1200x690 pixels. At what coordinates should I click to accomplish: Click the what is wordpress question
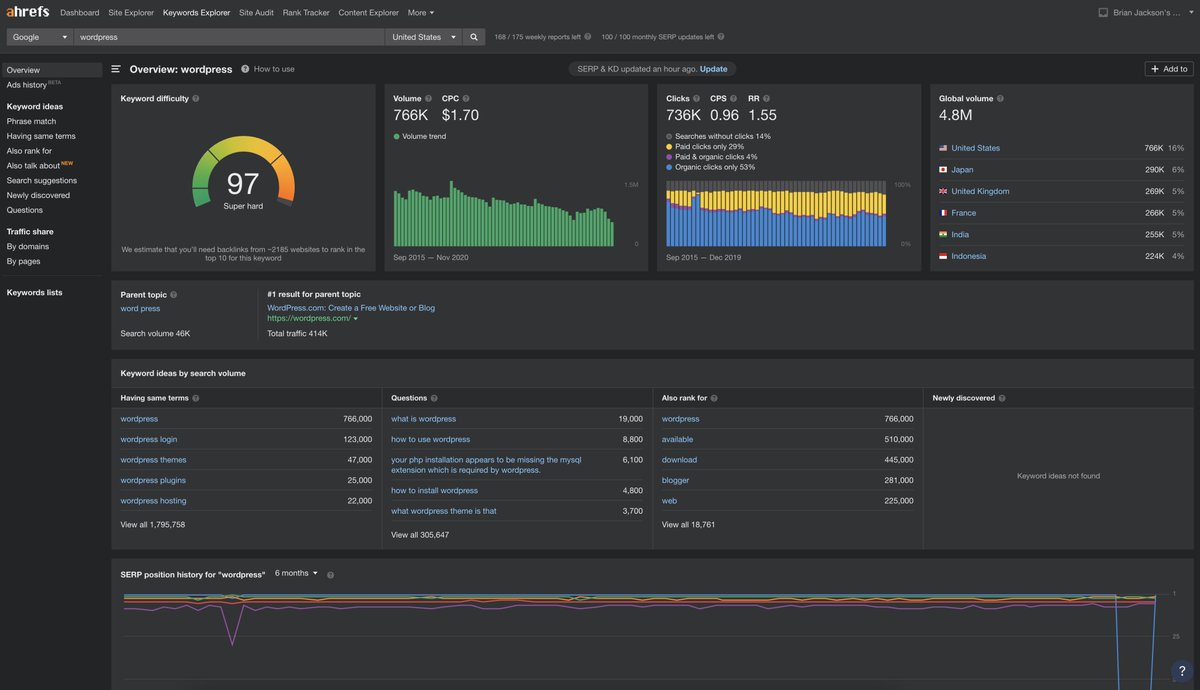424,419
